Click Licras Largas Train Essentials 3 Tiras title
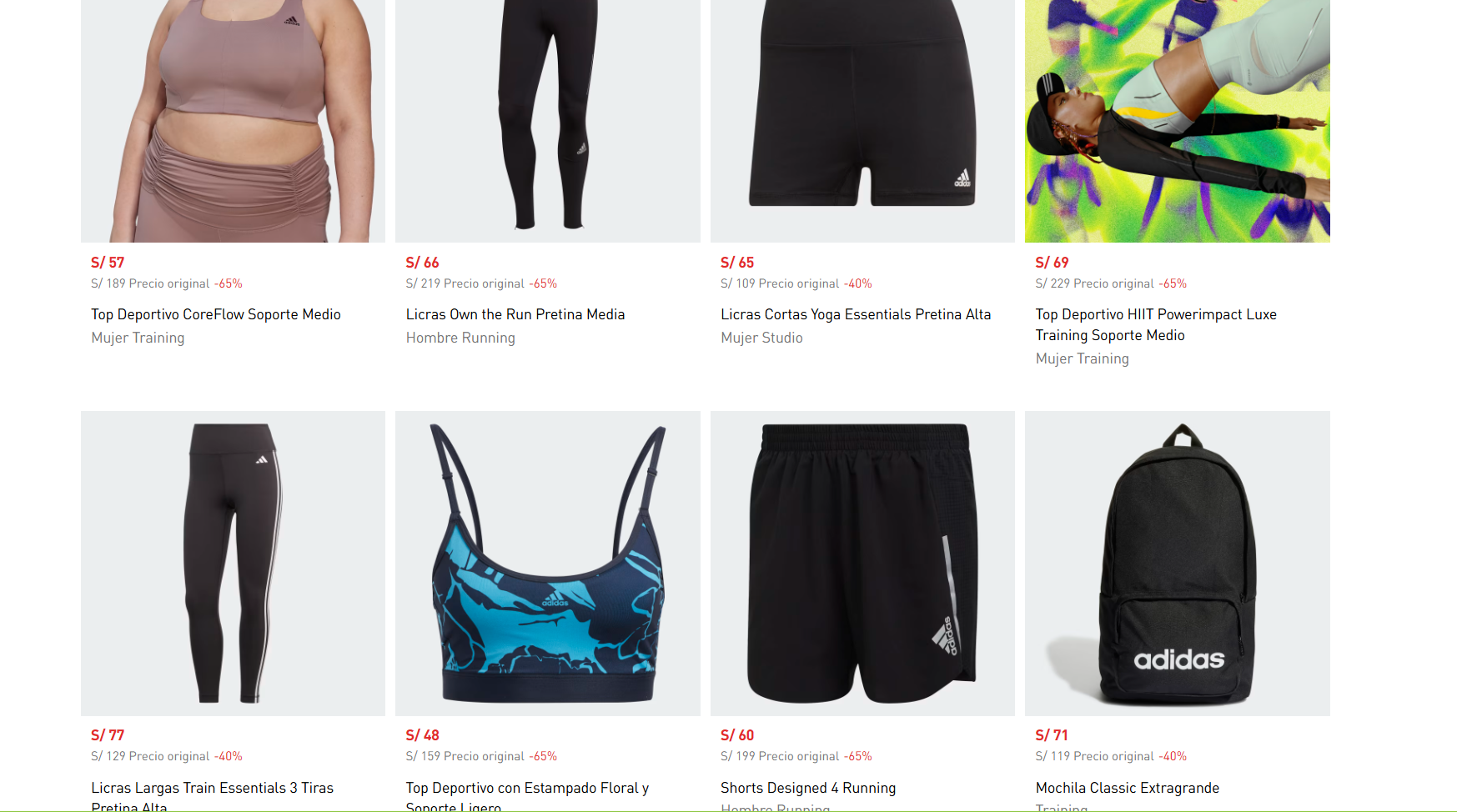This screenshot has height=812, width=1457. [x=212, y=795]
